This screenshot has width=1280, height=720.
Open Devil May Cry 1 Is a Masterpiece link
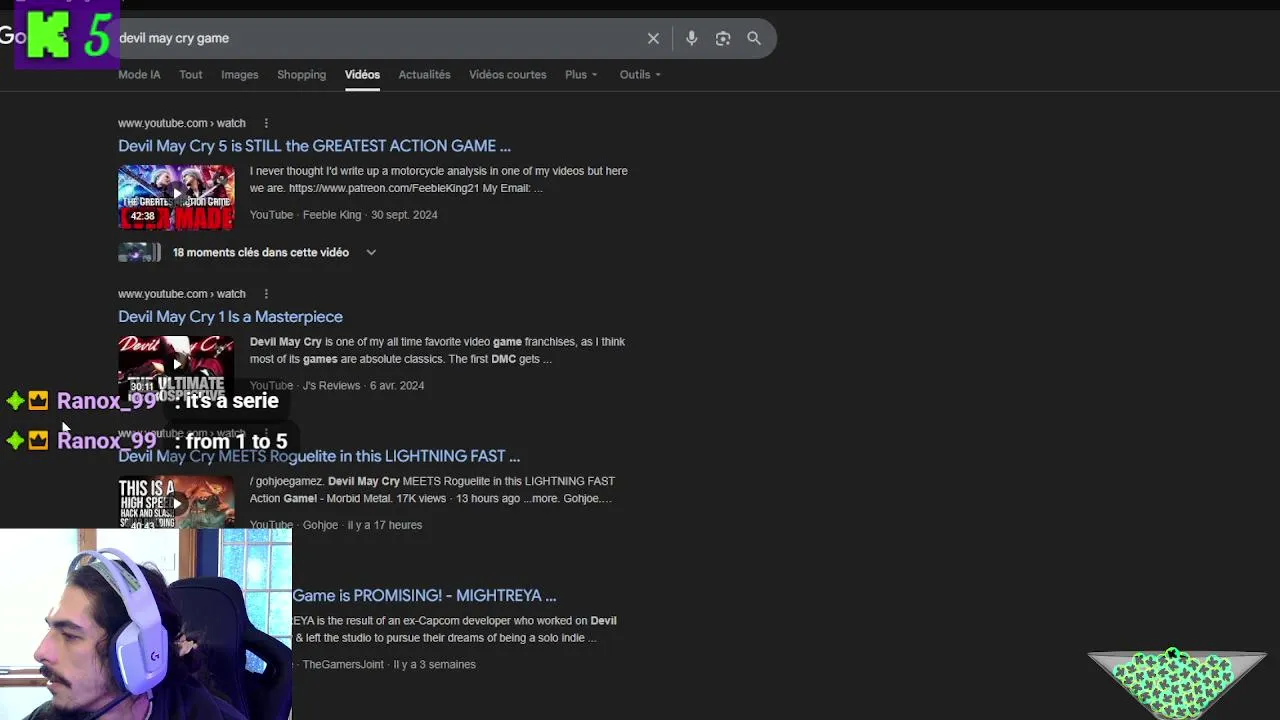[230, 317]
